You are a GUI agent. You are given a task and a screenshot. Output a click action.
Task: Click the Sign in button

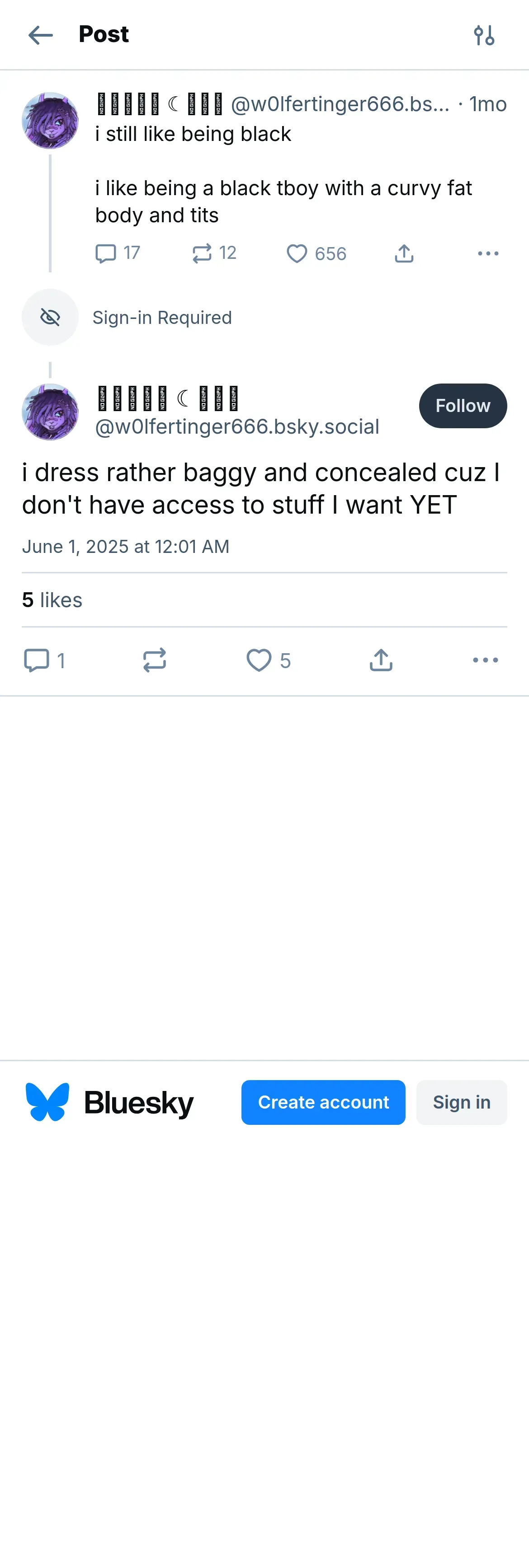461,1102
